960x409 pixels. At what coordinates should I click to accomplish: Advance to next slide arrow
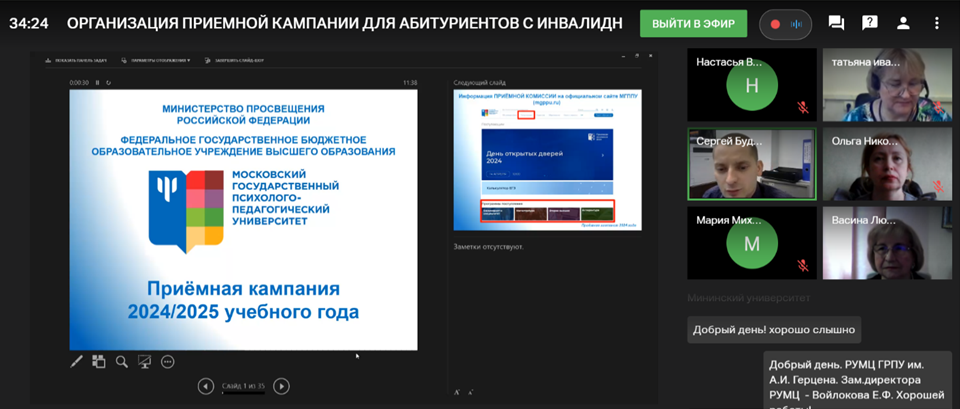click(x=281, y=386)
